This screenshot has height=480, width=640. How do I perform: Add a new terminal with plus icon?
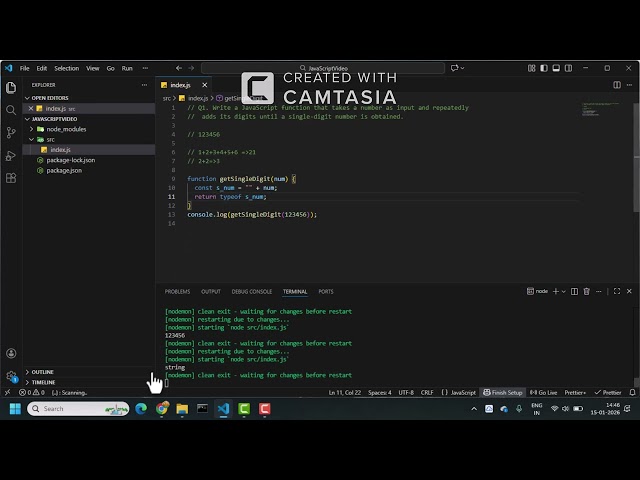(x=556, y=291)
